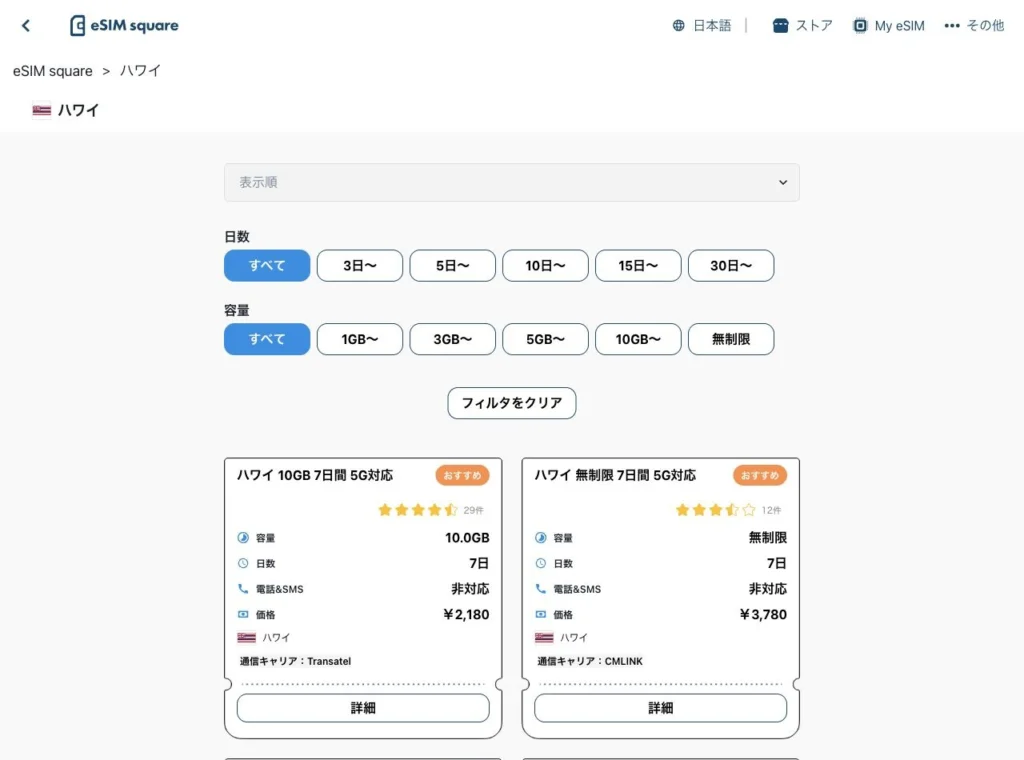Image resolution: width=1024 pixels, height=760 pixels.
Task: Click the 容量 pie icon in 無制限 card
Action: (541, 538)
